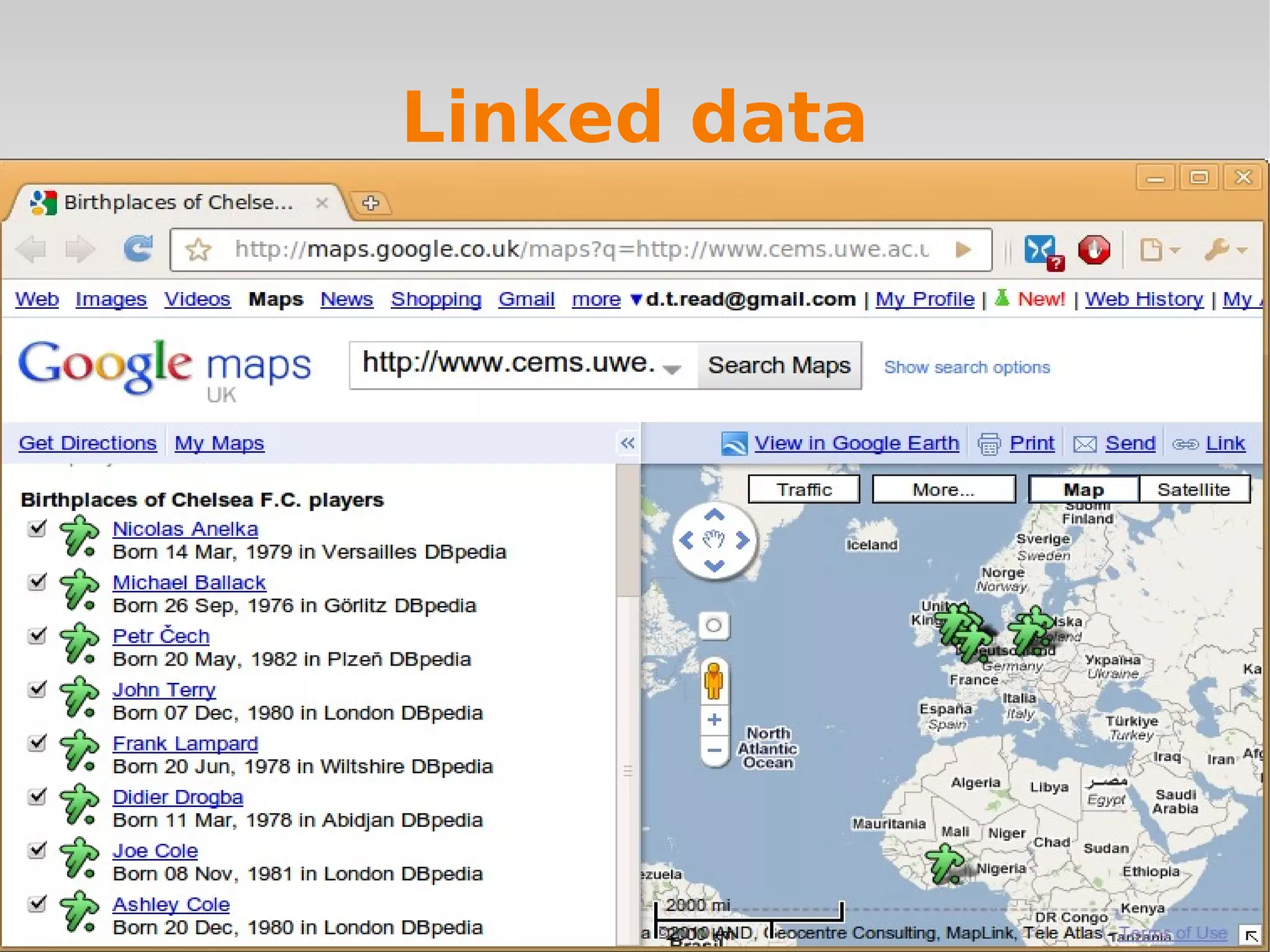Click the envelope Send icon
This screenshot has height=952, width=1270.
[1085, 444]
